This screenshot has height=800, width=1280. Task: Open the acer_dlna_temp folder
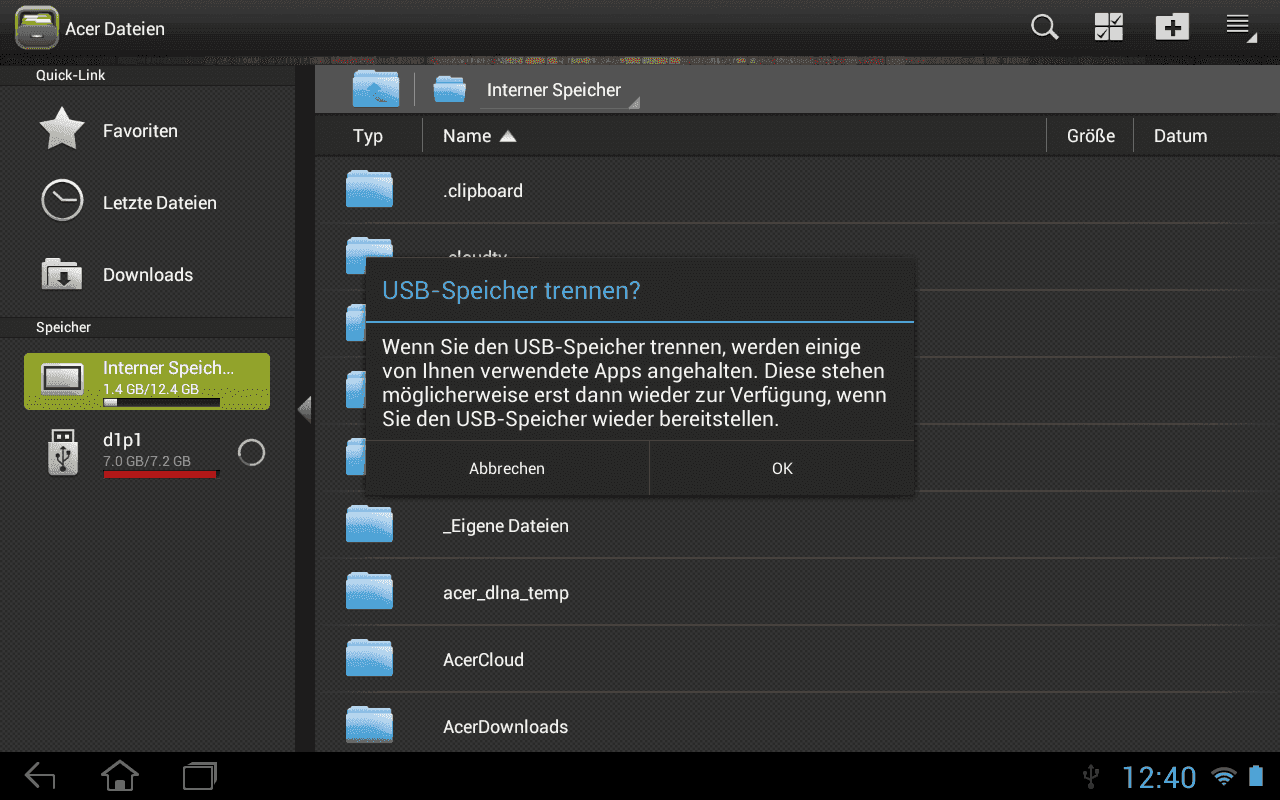(797, 592)
